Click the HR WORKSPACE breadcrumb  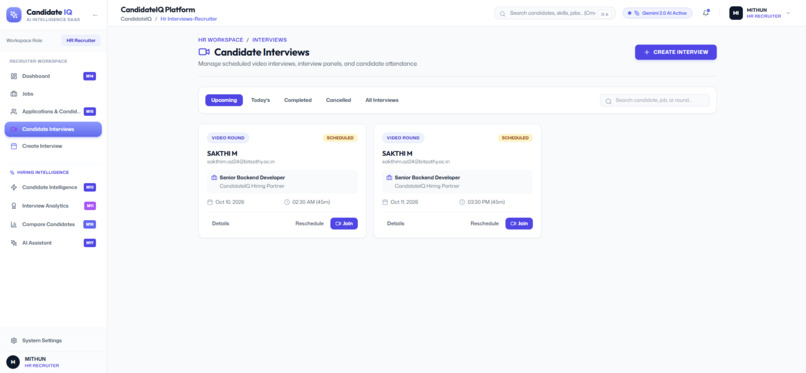click(x=221, y=40)
